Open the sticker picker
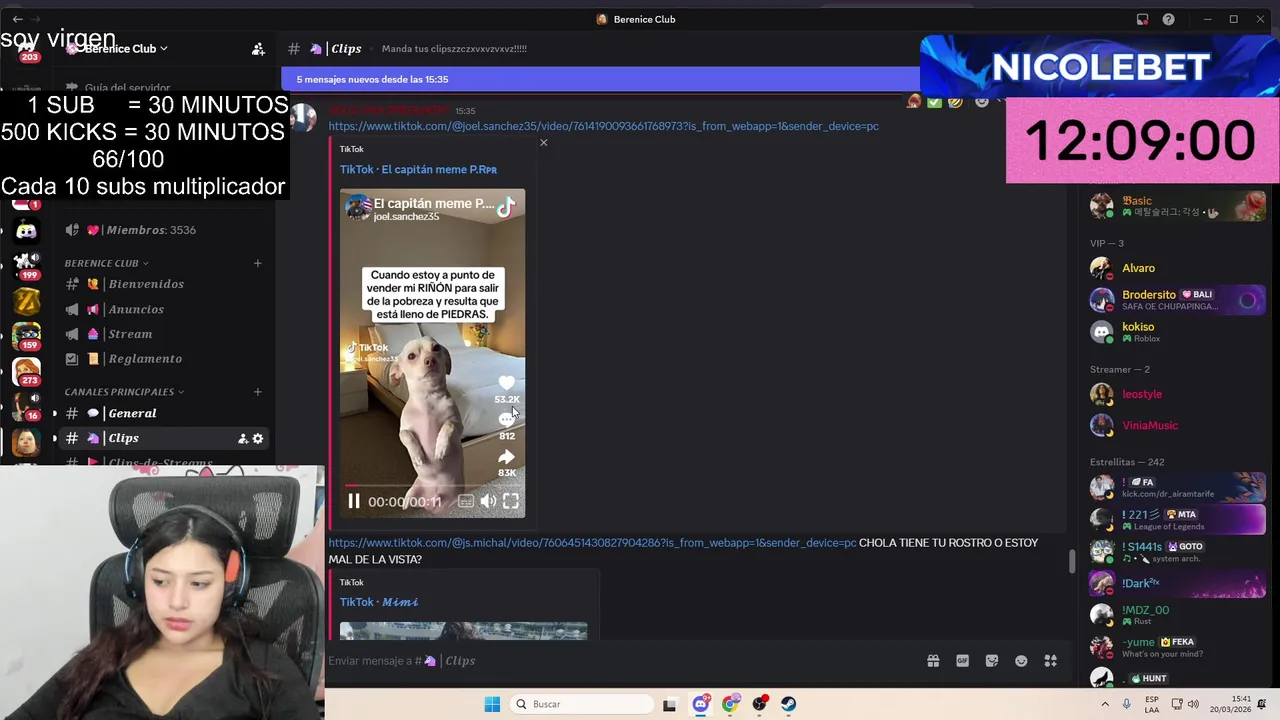This screenshot has width=1280, height=720. coord(992,661)
